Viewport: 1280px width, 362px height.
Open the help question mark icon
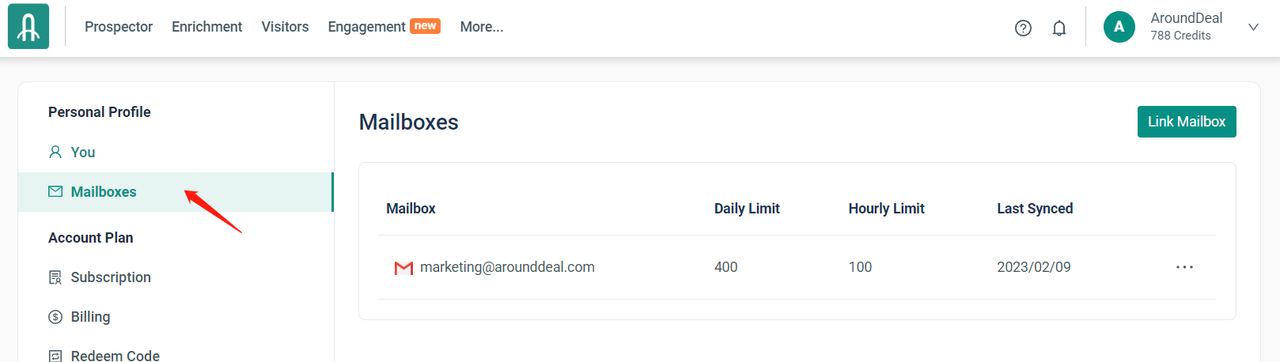(x=1023, y=28)
